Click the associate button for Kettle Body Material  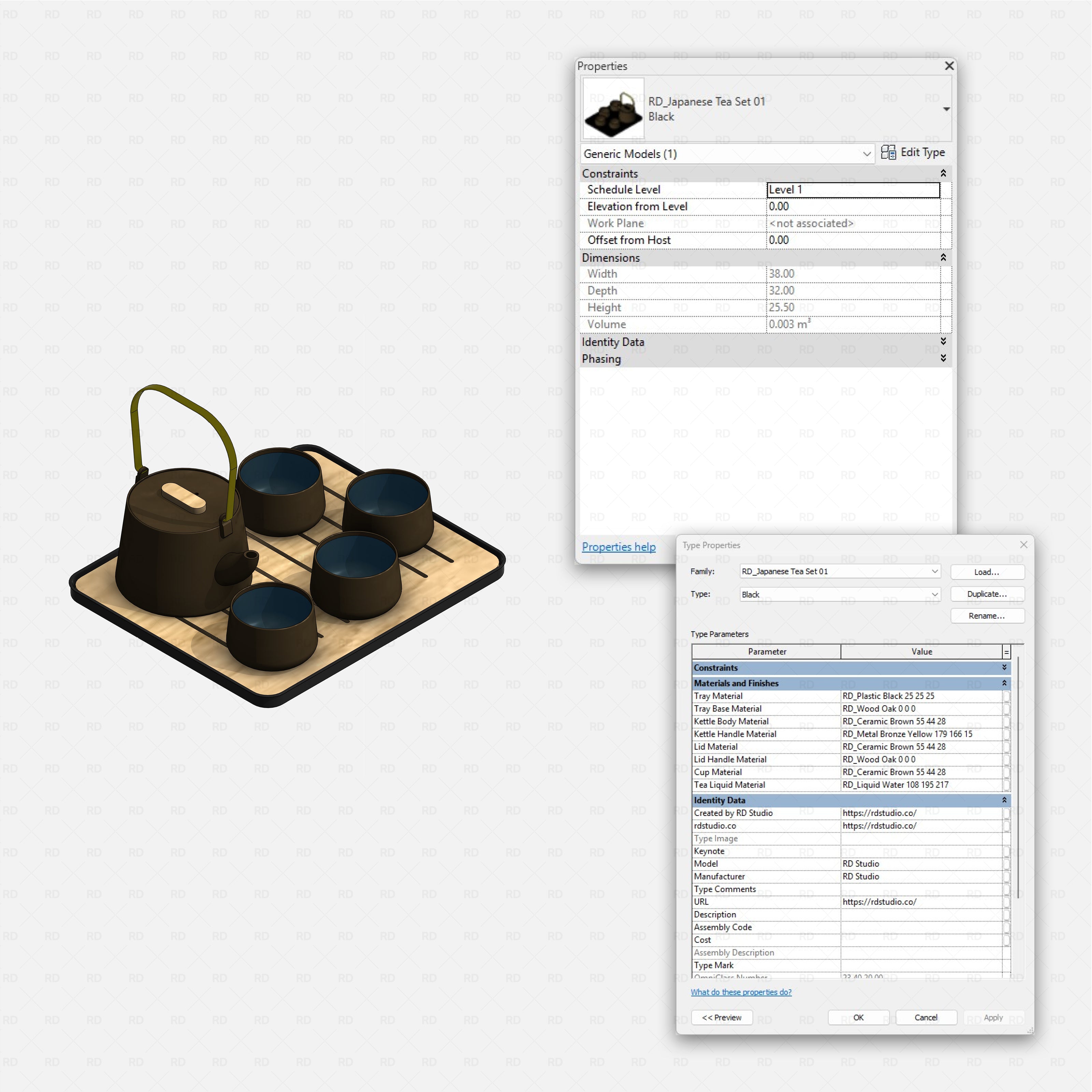click(x=1006, y=722)
